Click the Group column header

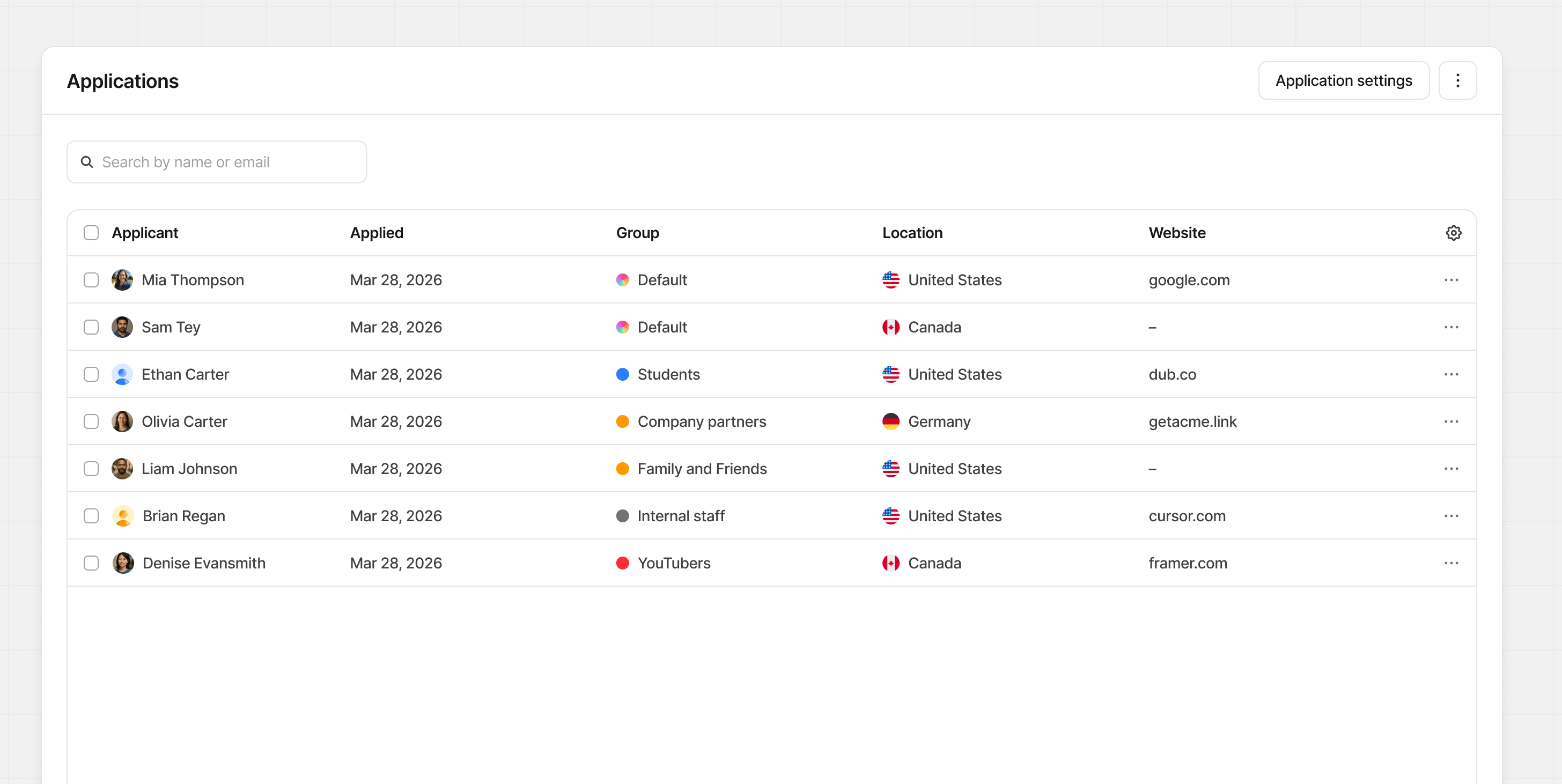pyautogui.click(x=637, y=233)
